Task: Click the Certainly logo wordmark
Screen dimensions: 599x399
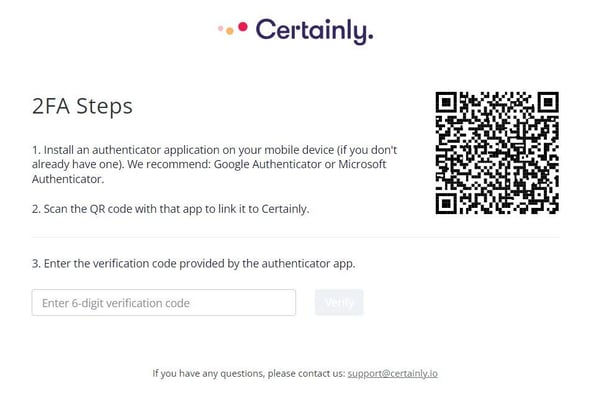Action: pyautogui.click(x=314, y=31)
